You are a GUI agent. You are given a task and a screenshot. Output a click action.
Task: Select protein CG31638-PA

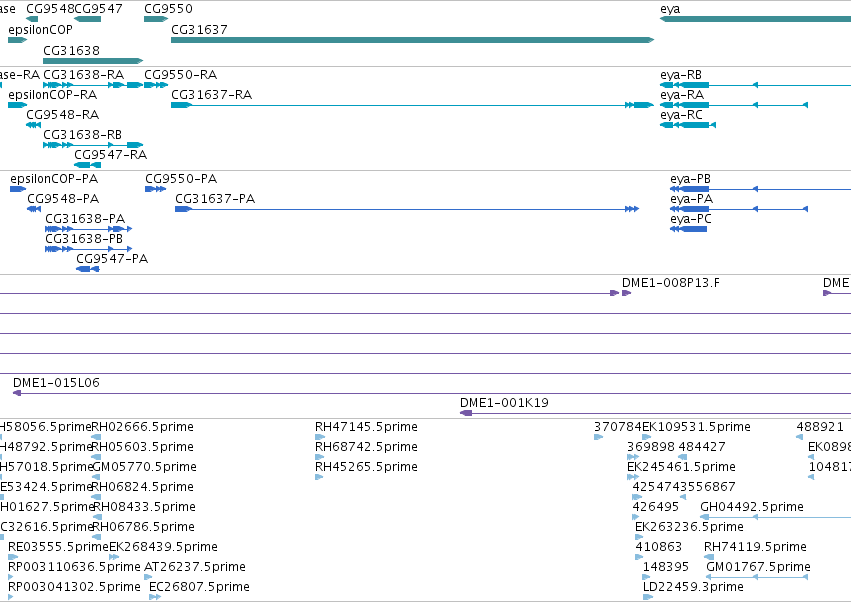point(88,229)
